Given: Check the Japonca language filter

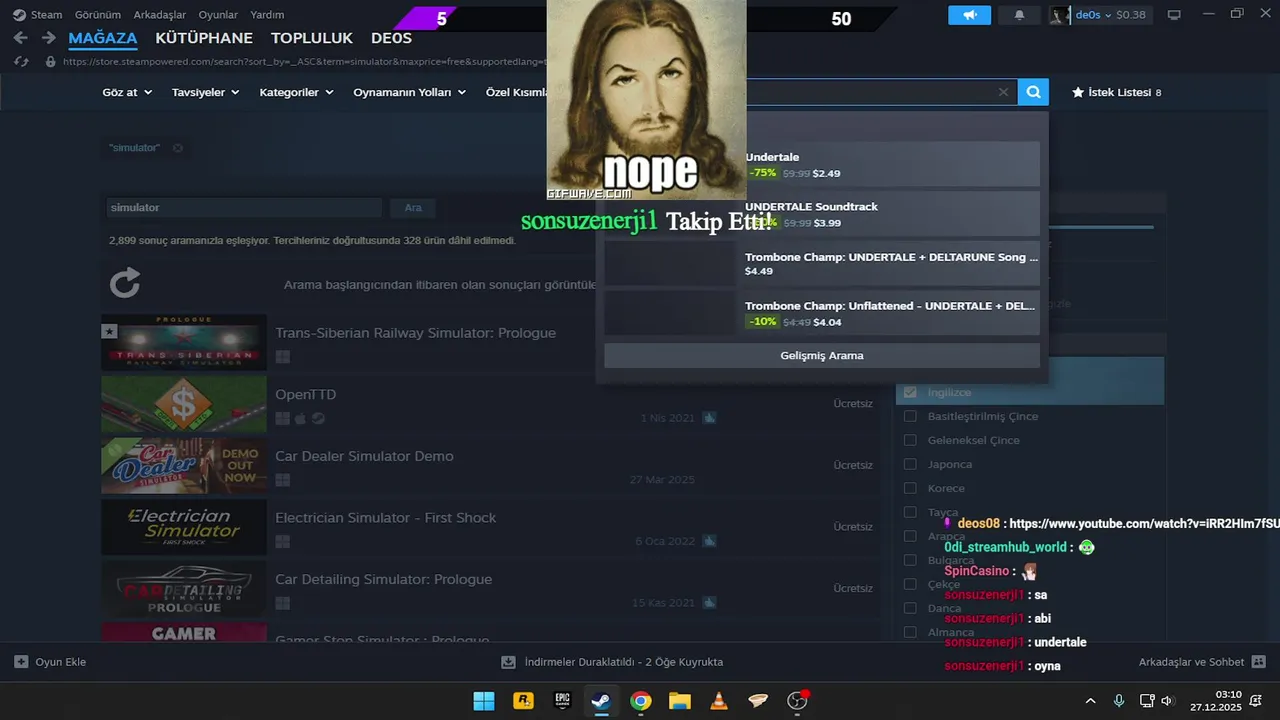Looking at the screenshot, I should pos(910,464).
